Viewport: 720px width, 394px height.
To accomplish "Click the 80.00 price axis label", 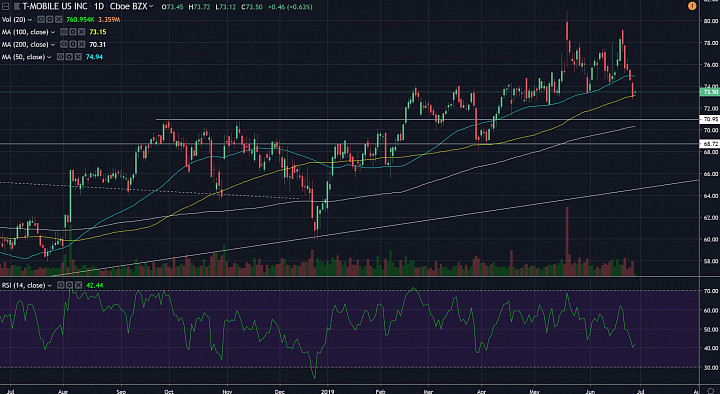I will (x=710, y=21).
